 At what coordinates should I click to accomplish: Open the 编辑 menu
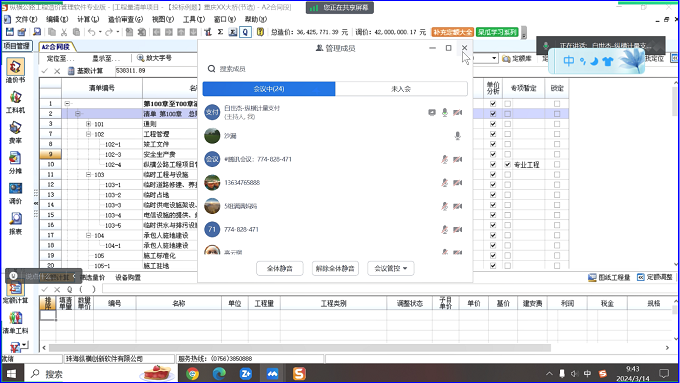[57, 19]
